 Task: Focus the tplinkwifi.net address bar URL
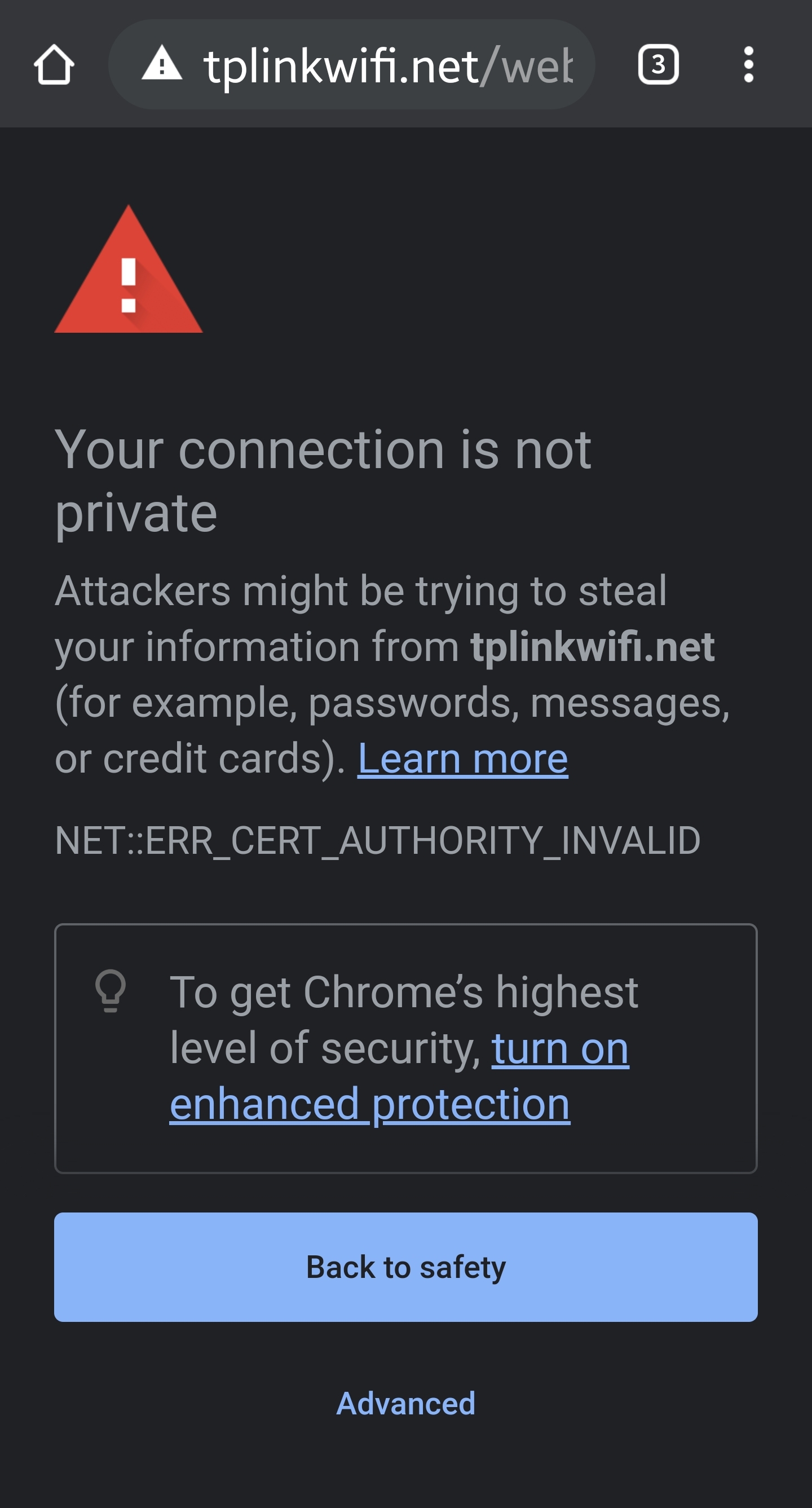(341, 65)
